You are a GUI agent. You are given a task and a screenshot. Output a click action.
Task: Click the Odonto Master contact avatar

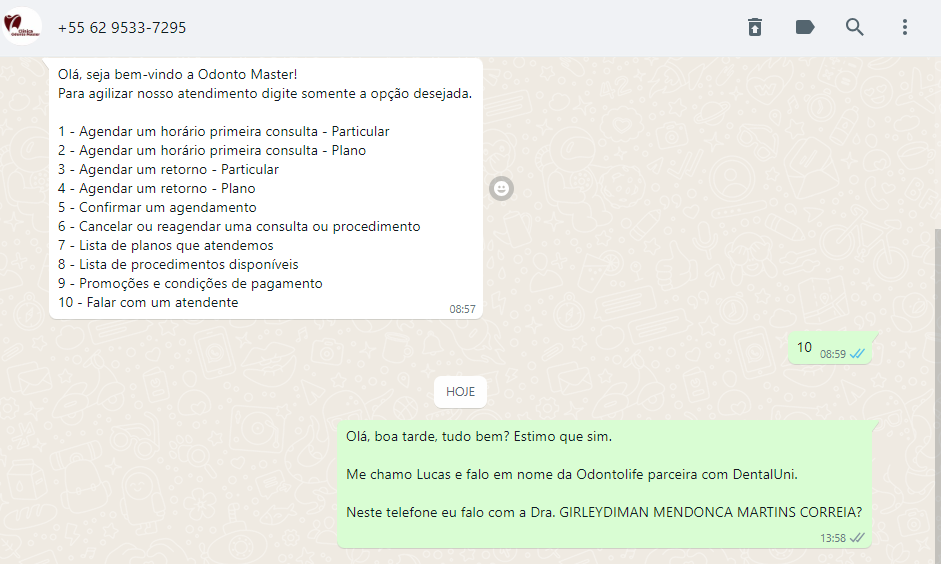(x=22, y=26)
